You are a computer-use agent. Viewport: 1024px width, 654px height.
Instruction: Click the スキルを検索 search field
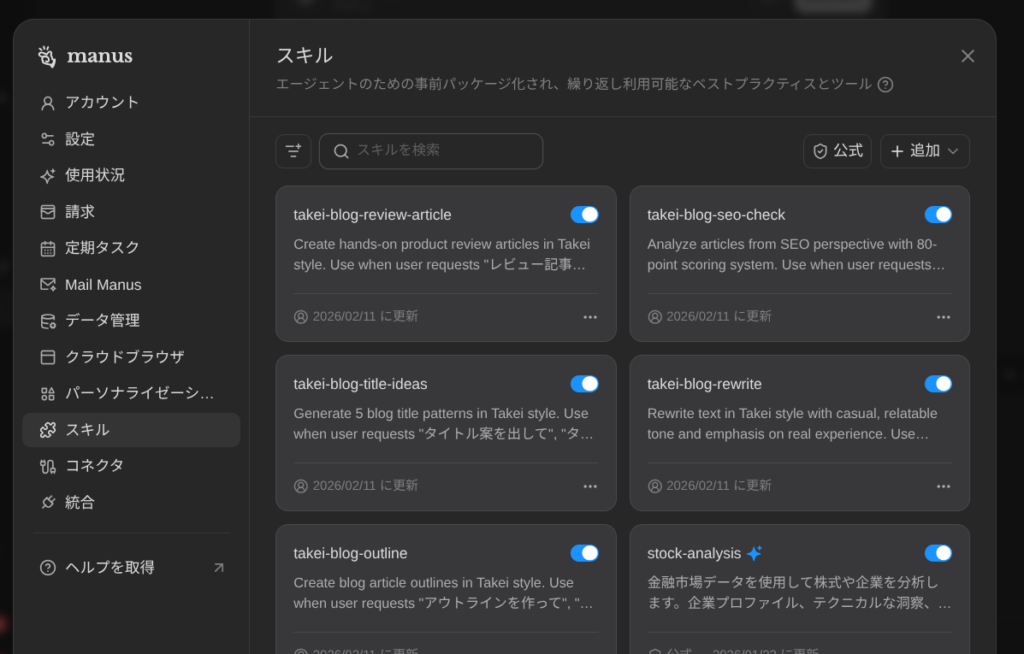pyautogui.click(x=440, y=151)
